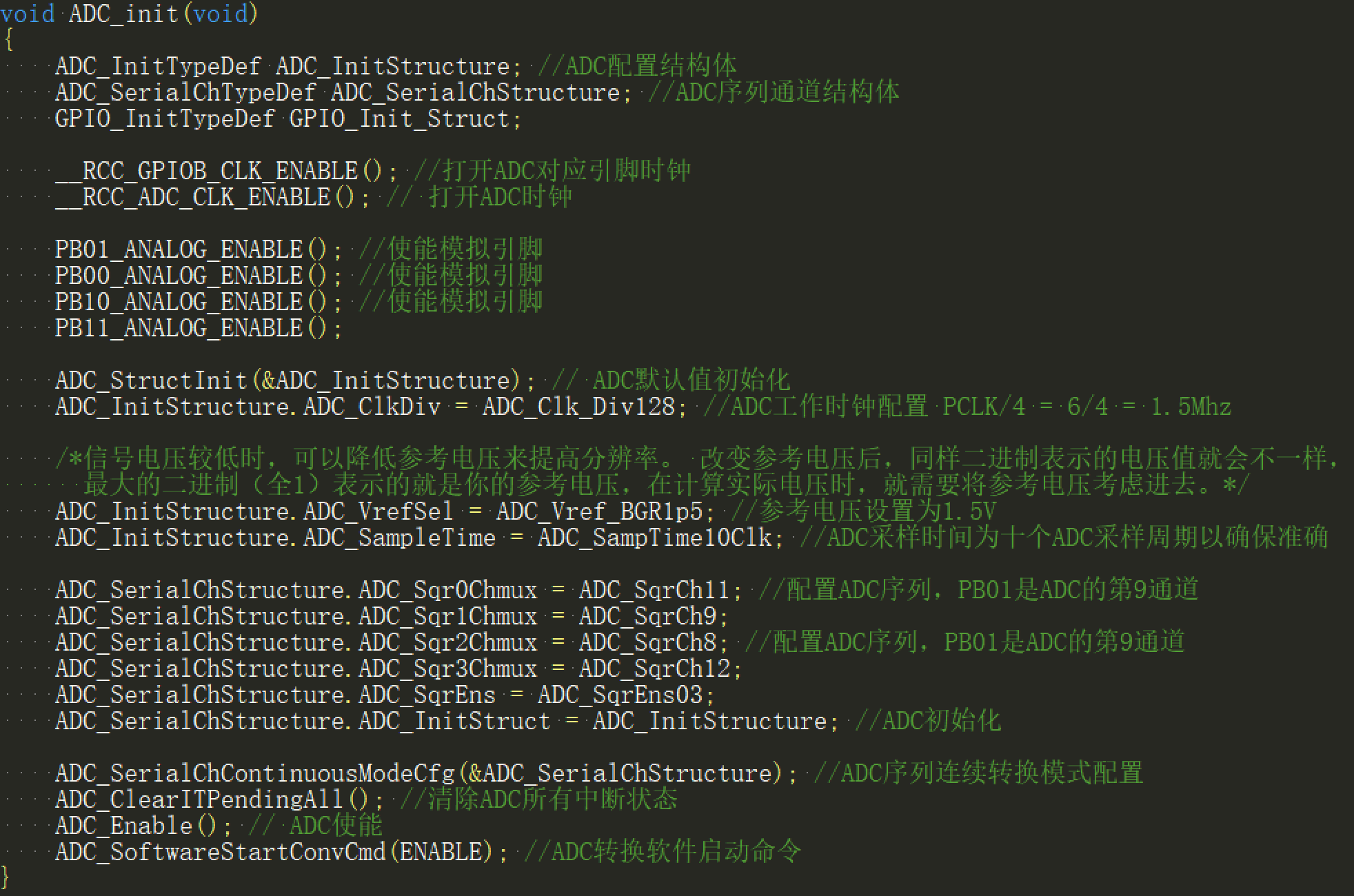Screen dimensions: 1354x896
Task: Click the ADC_init function name
Action: click(123, 13)
